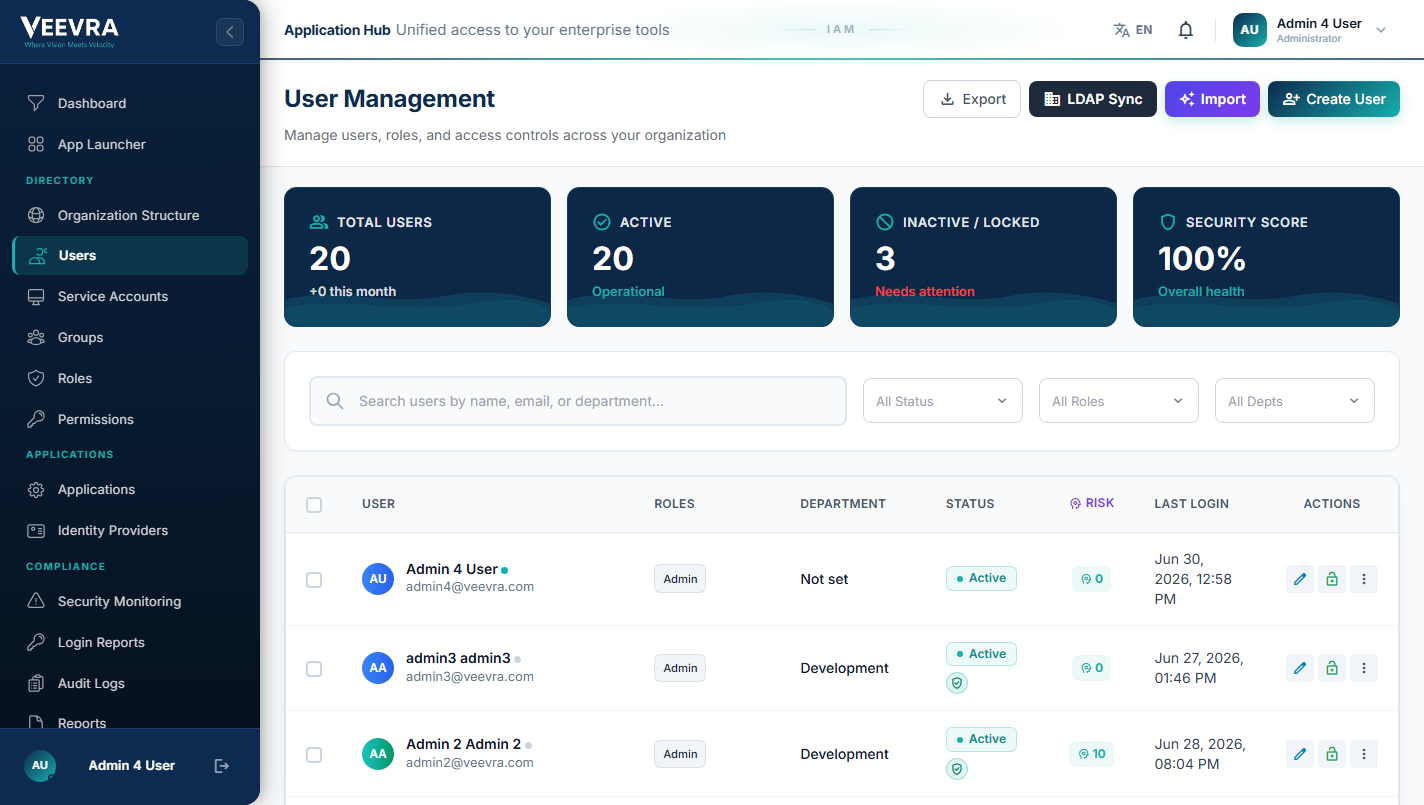
Task: Tick the checkbox for Admin 4 User row
Action: coord(314,580)
